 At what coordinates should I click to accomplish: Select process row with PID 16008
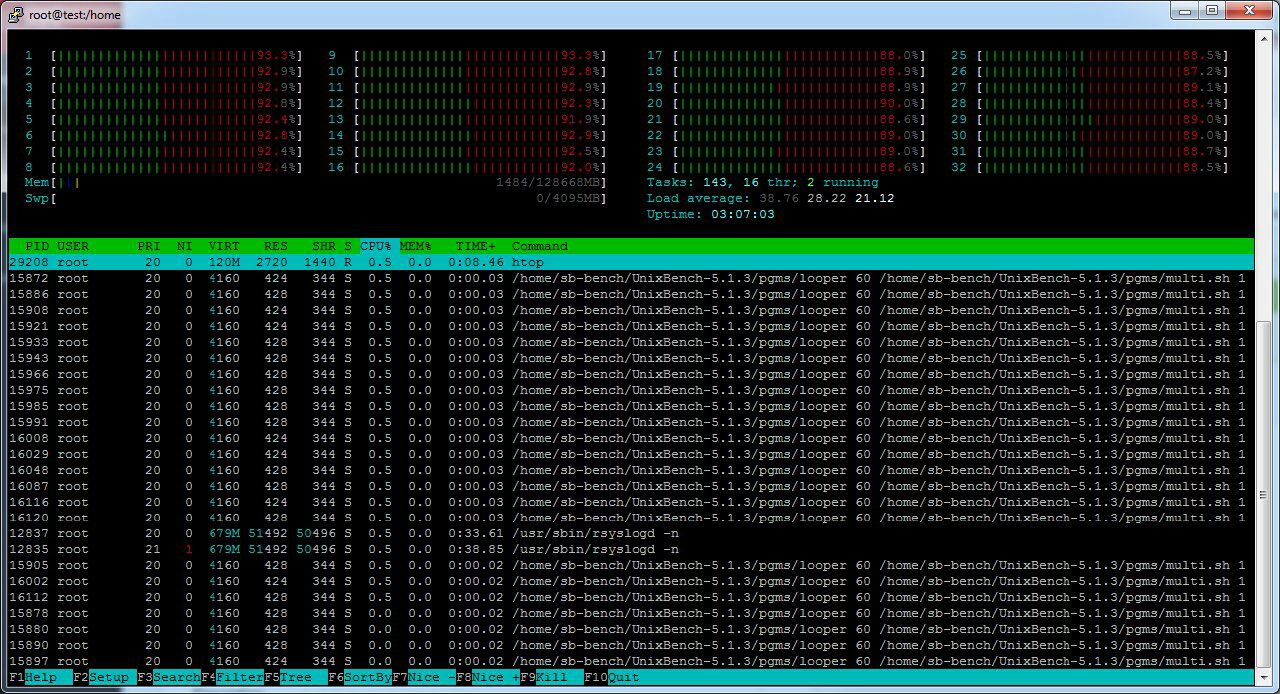pos(630,438)
